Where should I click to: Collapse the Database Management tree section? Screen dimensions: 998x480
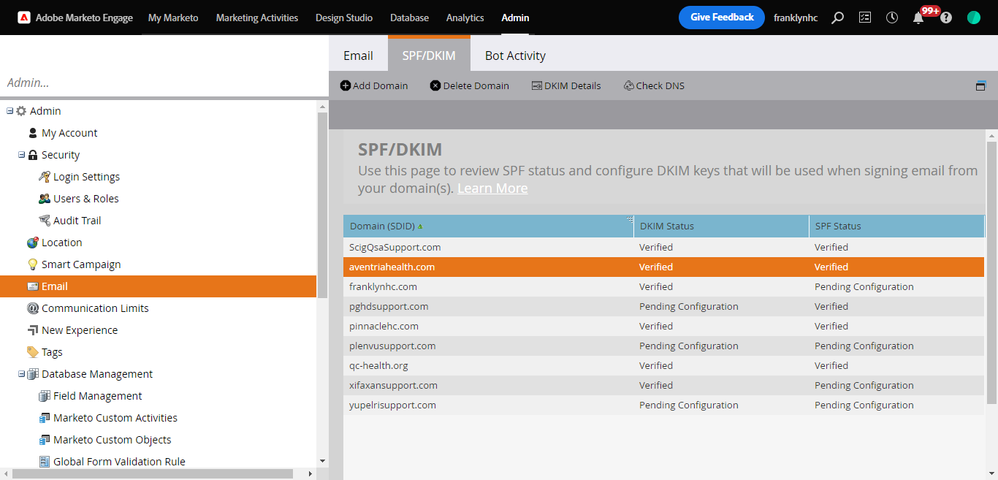point(21,374)
